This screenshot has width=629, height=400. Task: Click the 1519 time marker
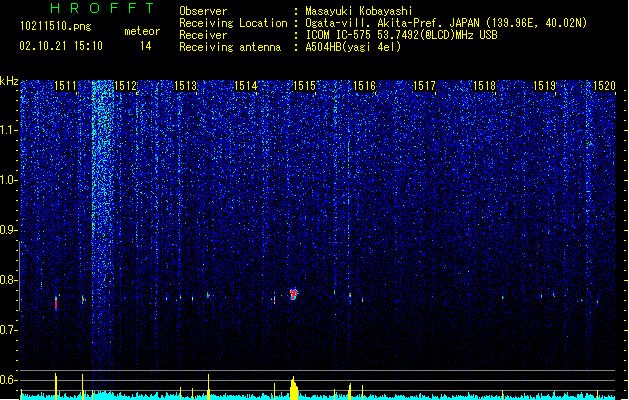[544, 86]
